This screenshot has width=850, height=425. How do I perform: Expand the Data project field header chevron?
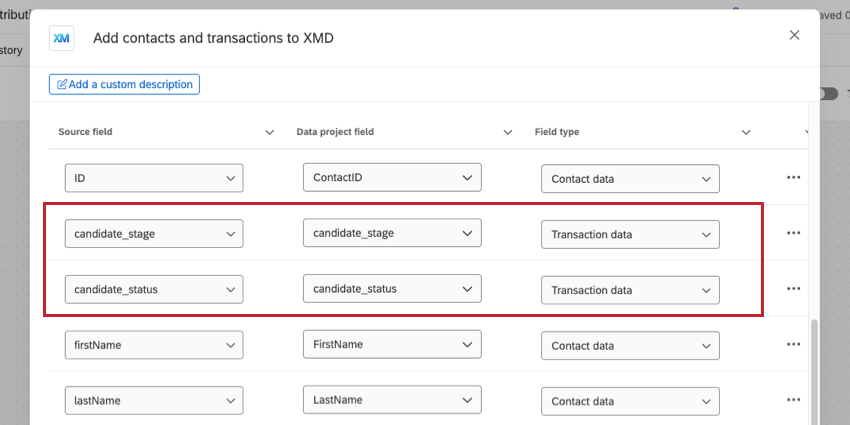pyautogui.click(x=507, y=132)
